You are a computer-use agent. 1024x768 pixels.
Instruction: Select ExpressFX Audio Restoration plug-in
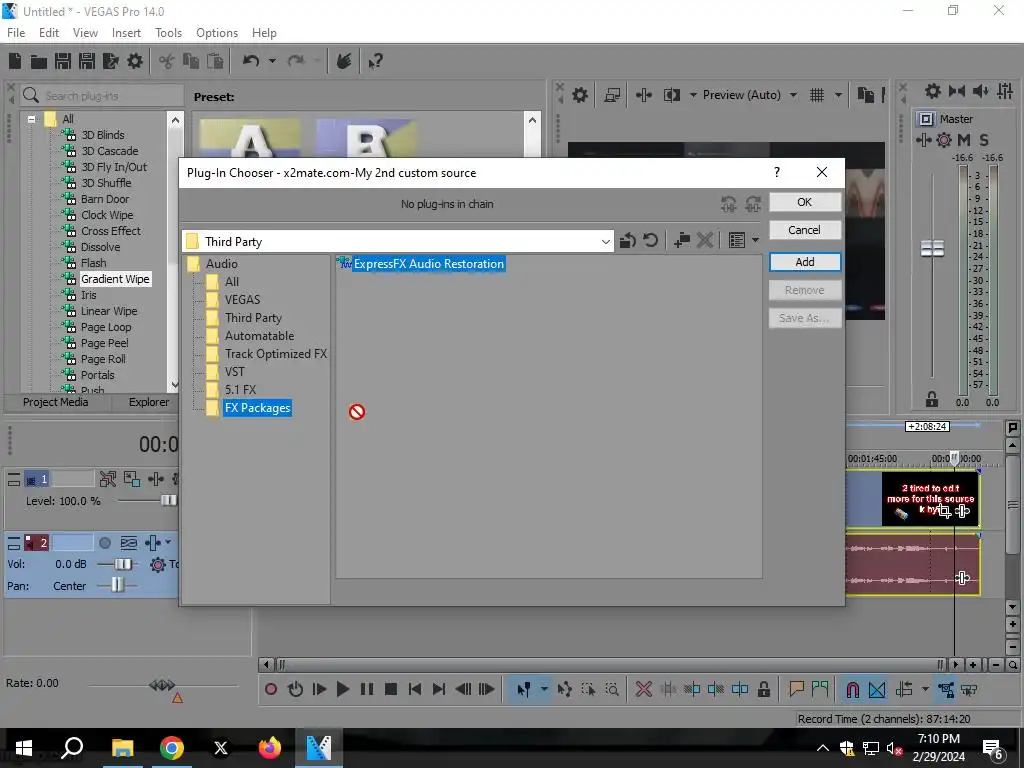pyautogui.click(x=428, y=264)
